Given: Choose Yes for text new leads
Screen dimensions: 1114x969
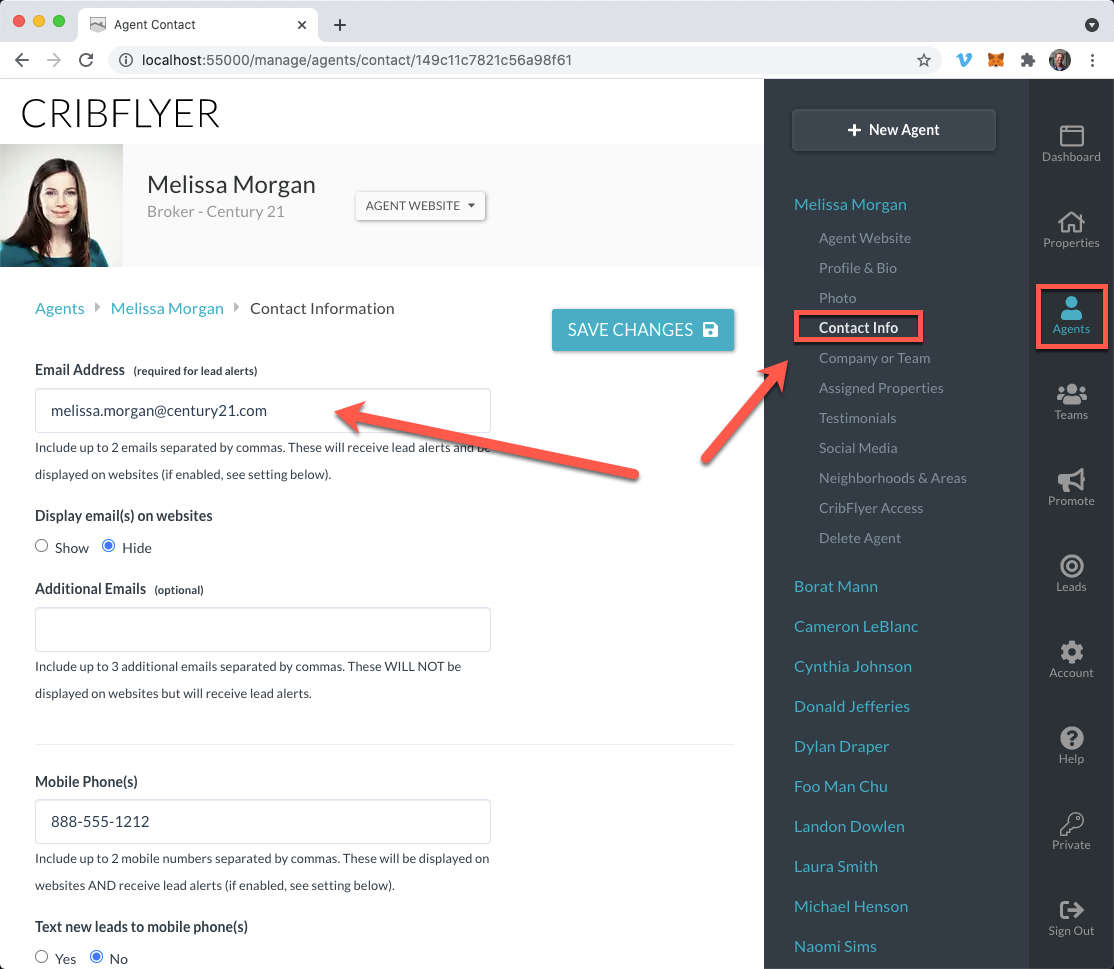Looking at the screenshot, I should pos(42,957).
